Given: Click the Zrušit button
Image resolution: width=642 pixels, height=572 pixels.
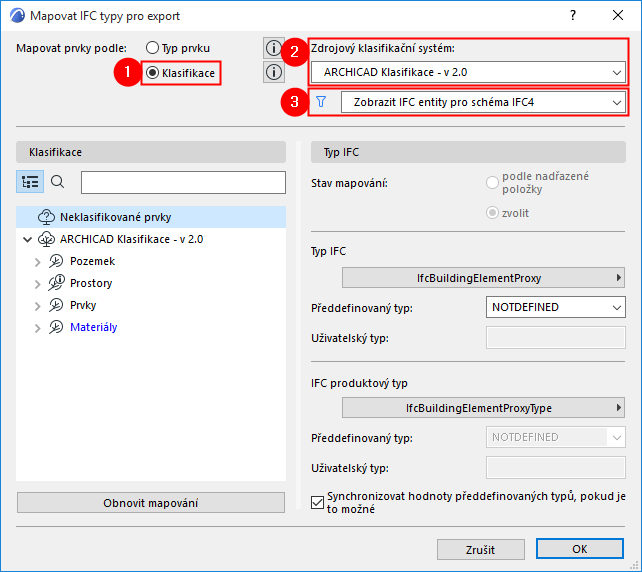Looking at the screenshot, I should [480, 549].
